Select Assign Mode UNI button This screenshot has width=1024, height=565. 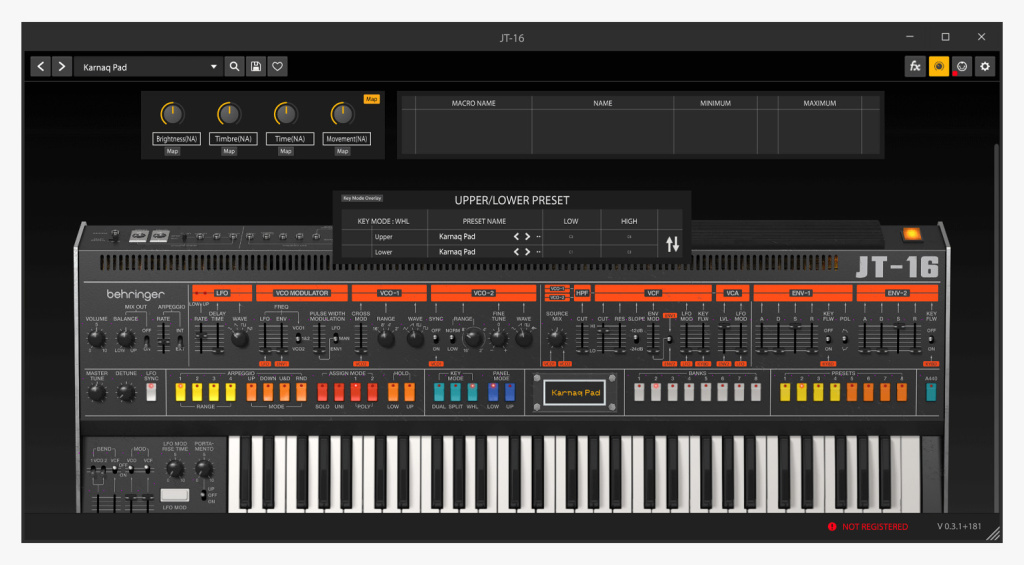coord(339,392)
